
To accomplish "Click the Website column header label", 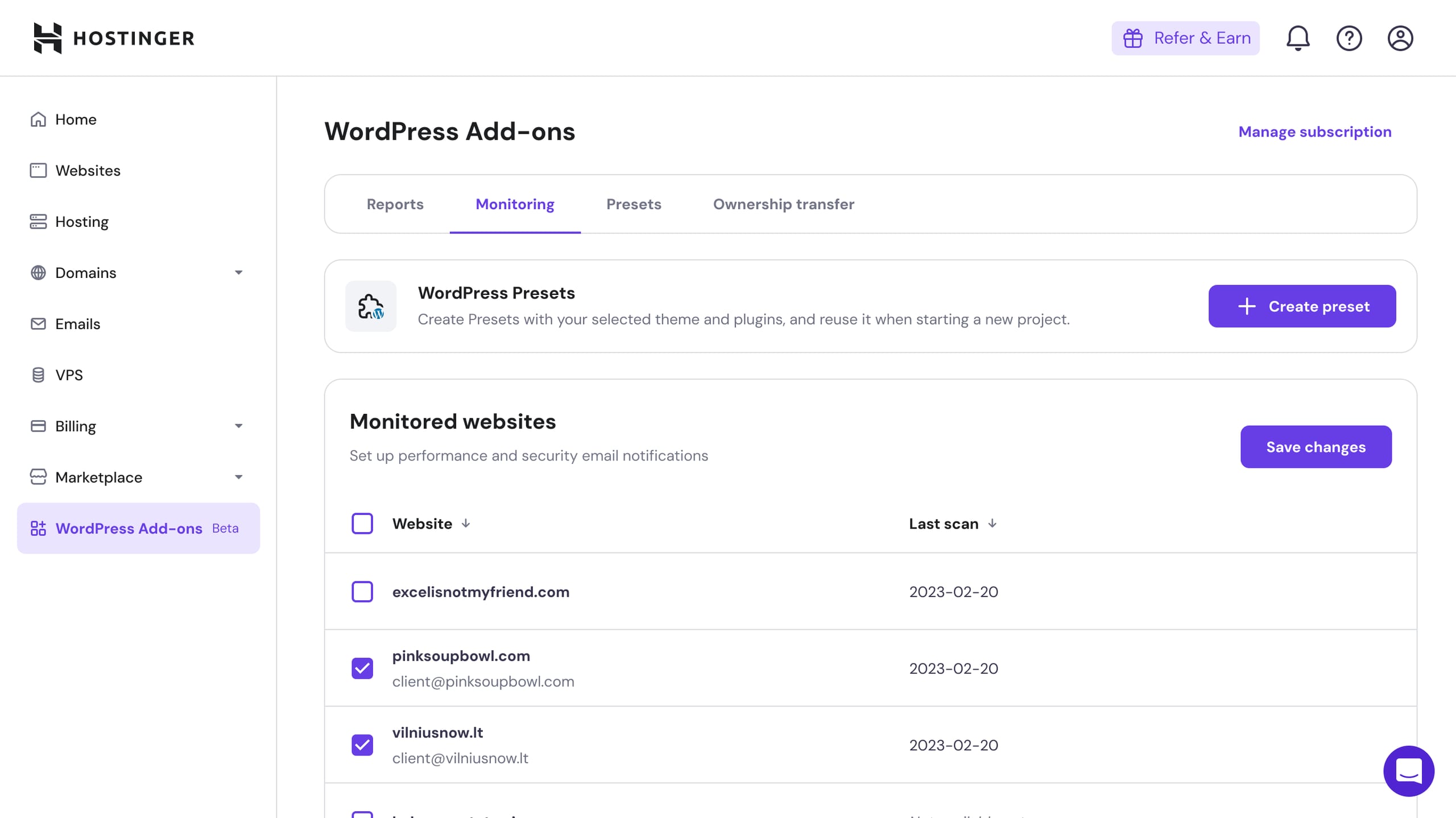I will pos(422,524).
